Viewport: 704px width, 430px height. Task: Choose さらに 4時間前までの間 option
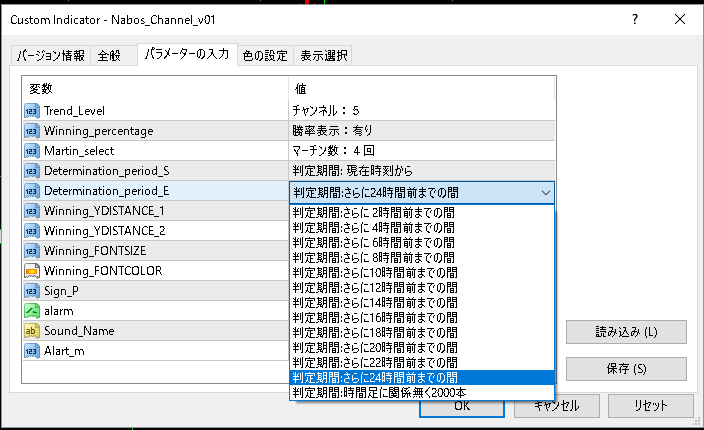tap(422, 228)
